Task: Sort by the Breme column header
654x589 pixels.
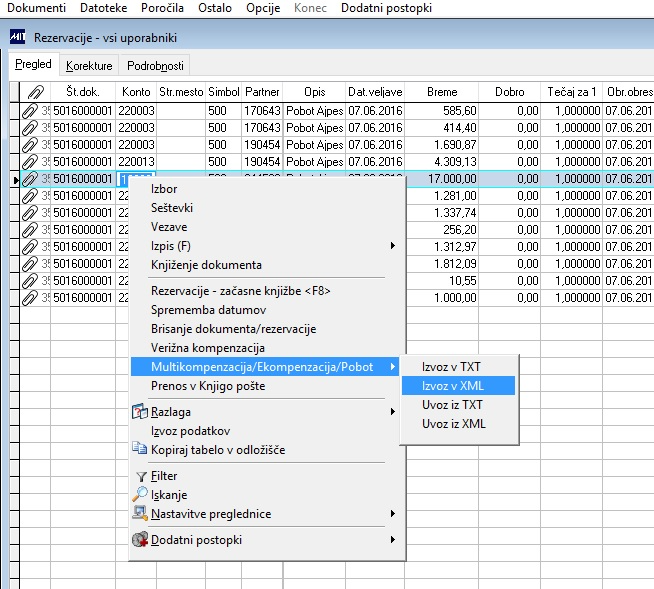Action: [x=441, y=92]
